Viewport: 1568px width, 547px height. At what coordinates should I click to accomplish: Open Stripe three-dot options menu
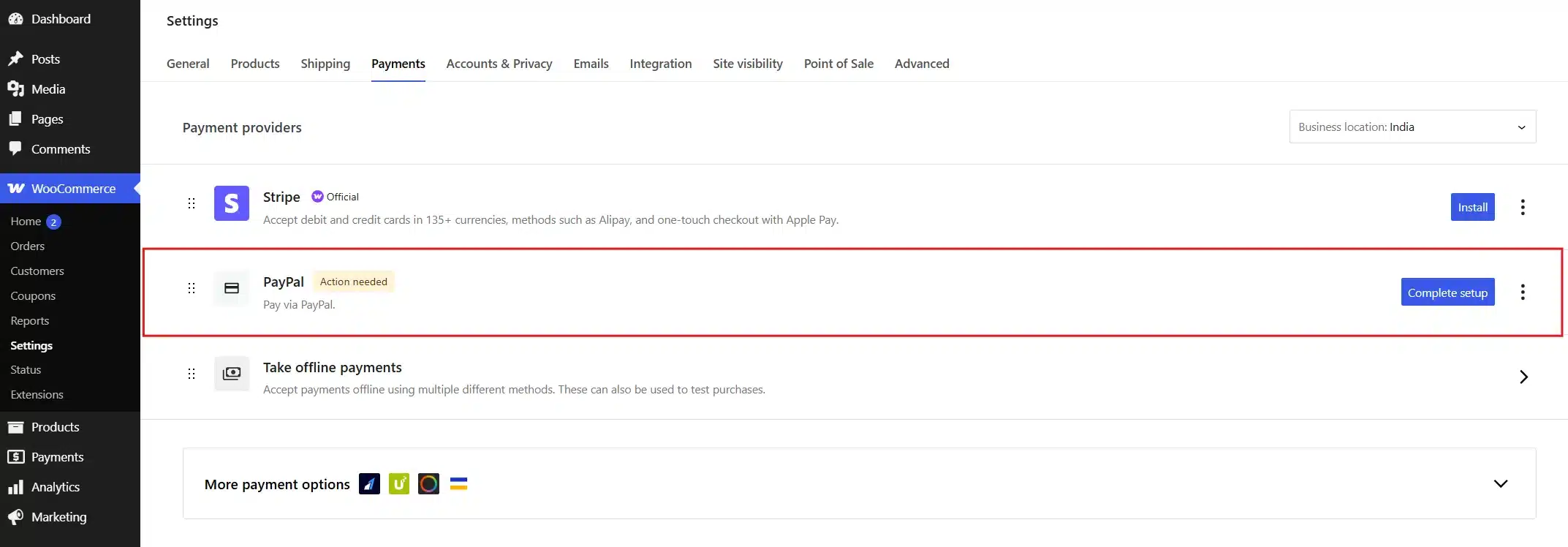tap(1523, 207)
